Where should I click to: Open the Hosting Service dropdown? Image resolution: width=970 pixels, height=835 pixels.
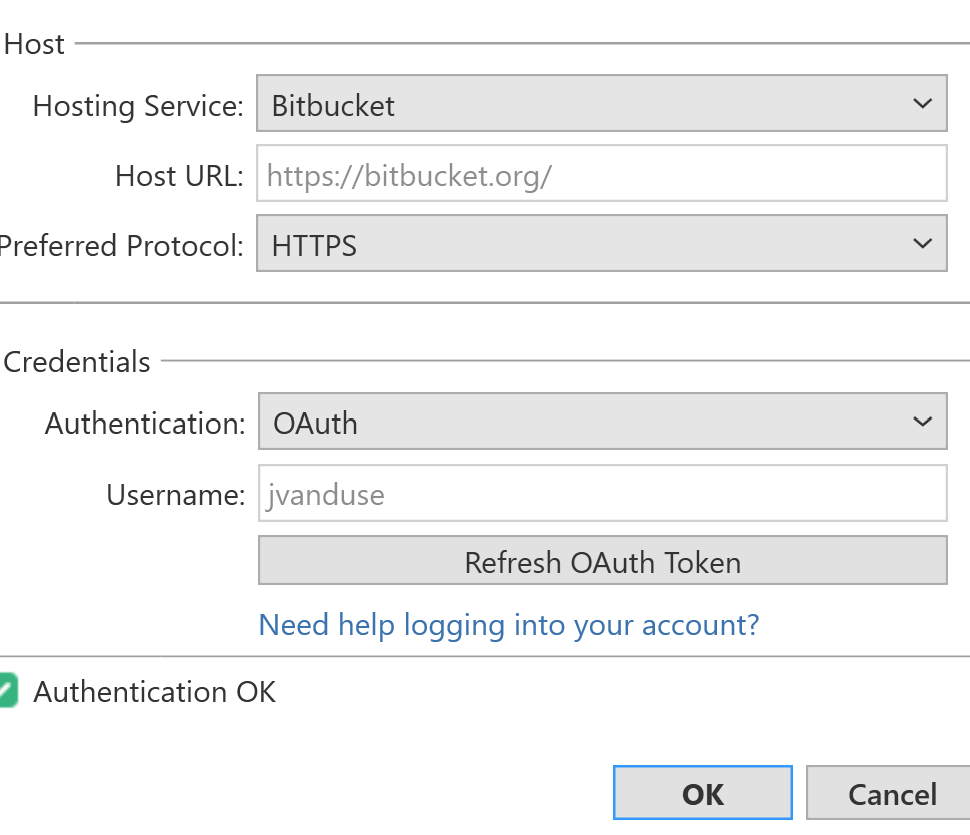pyautogui.click(x=602, y=103)
